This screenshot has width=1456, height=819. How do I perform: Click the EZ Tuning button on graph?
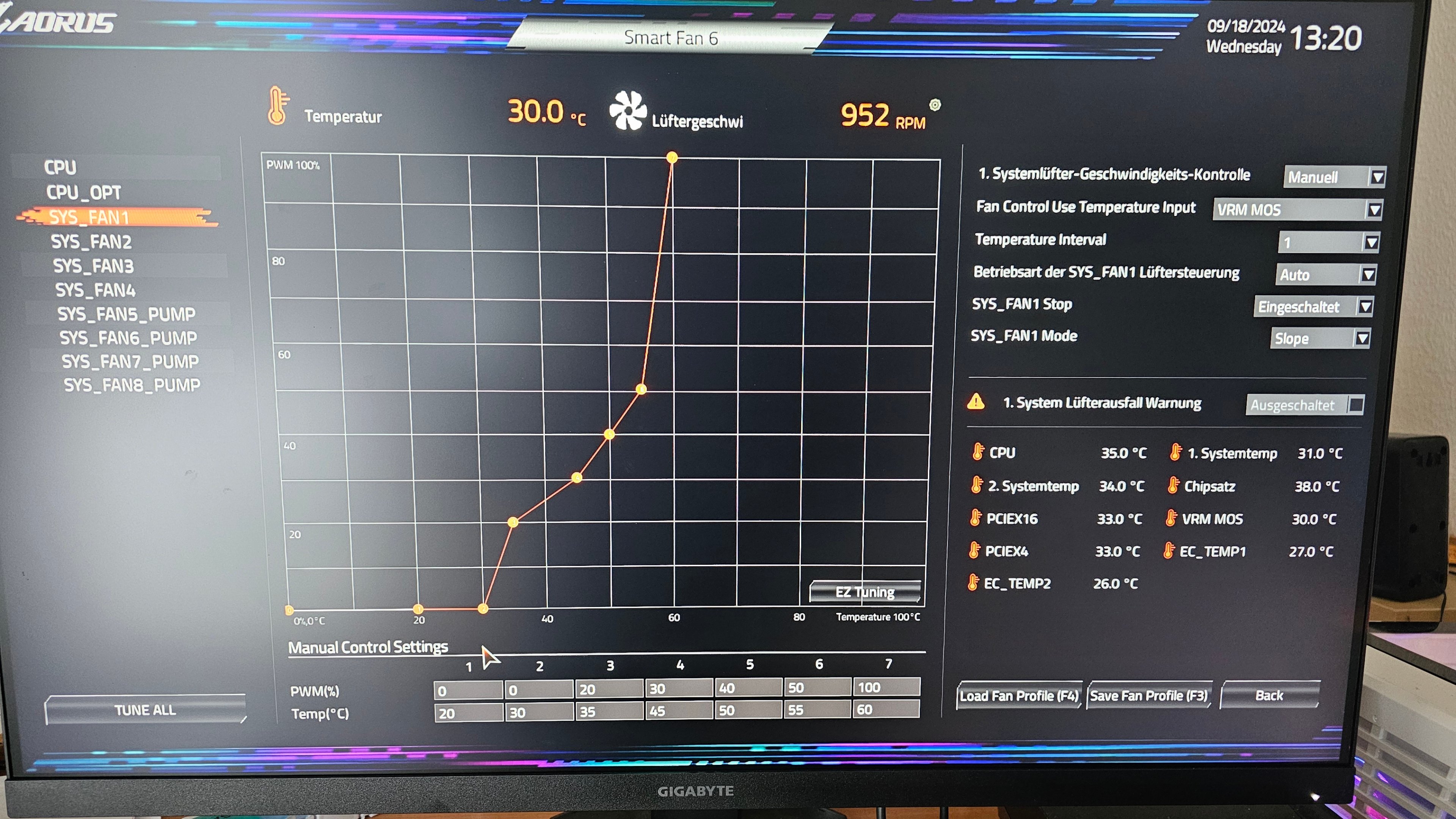click(x=865, y=591)
